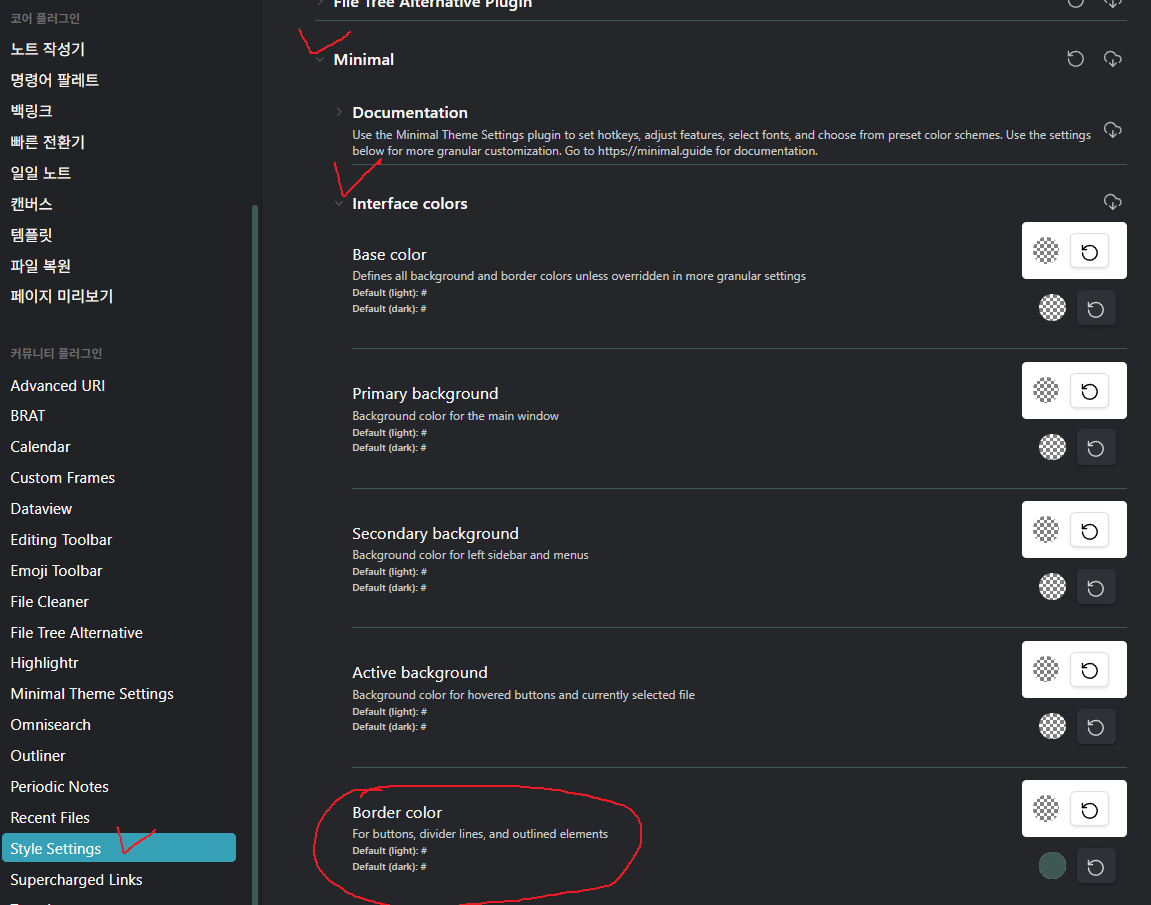Image resolution: width=1151 pixels, height=905 pixels.
Task: Open Calendar plugin settings
Action: [x=40, y=447]
